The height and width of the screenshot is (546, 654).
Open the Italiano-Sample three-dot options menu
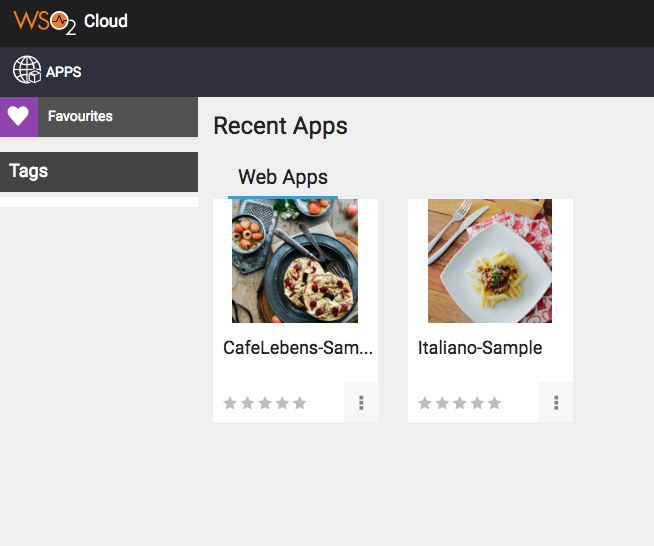[556, 403]
